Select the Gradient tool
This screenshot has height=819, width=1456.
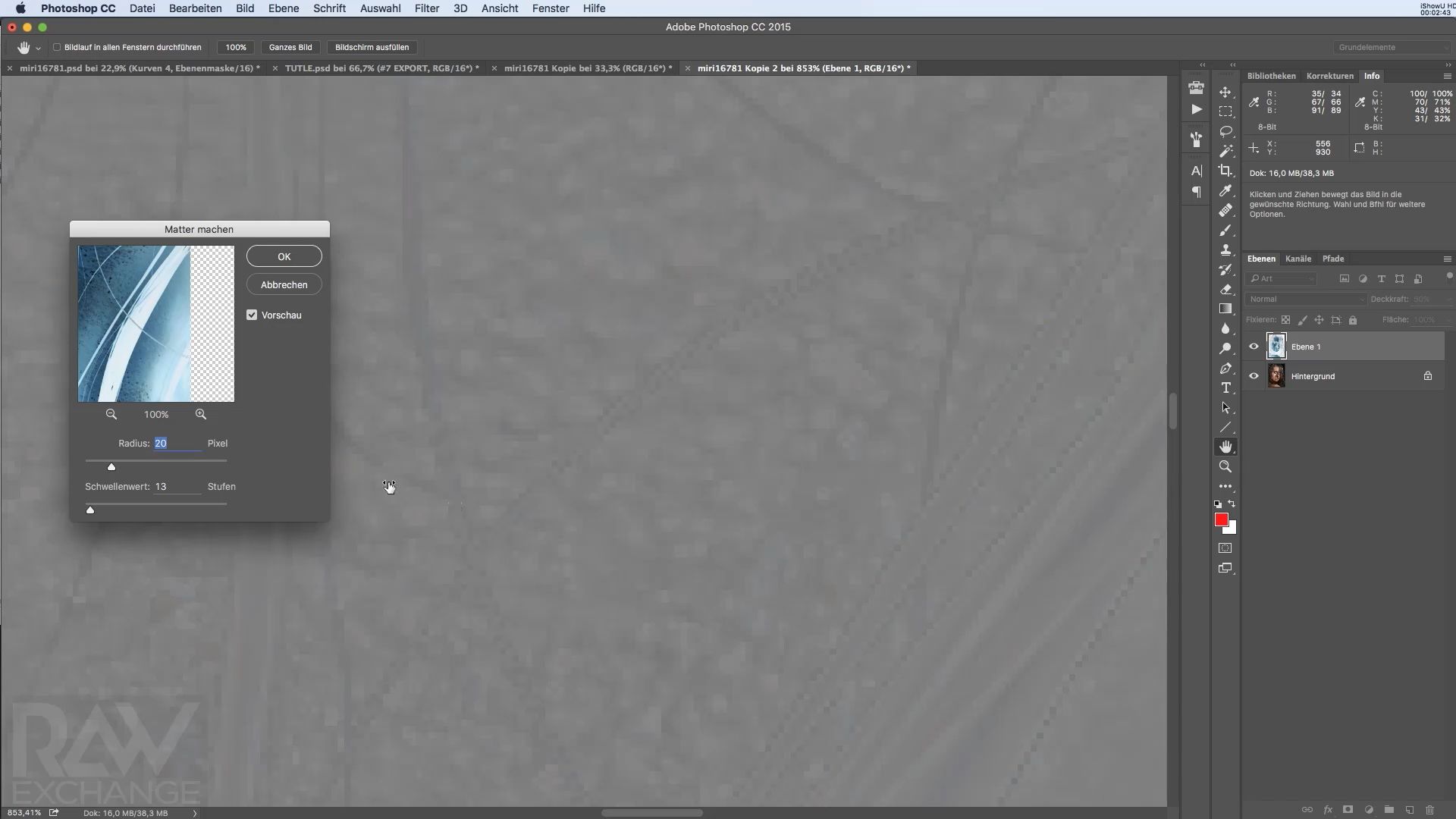click(x=1225, y=309)
